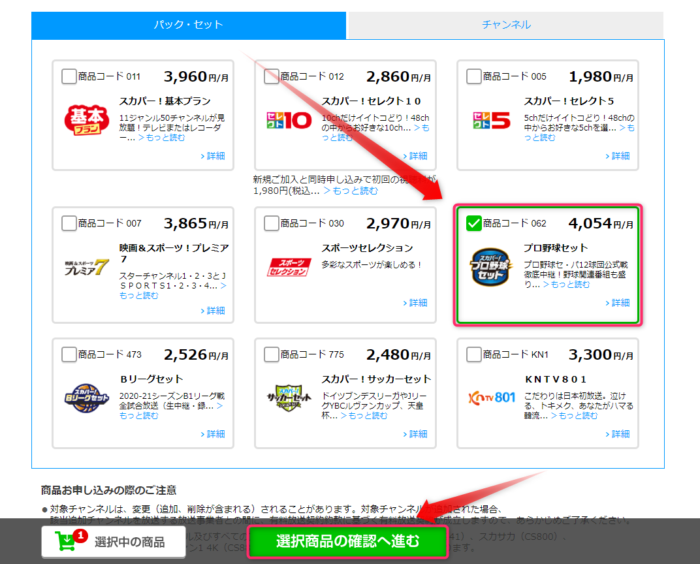This screenshot has height=564, width=700.
Task: Check the 商品コード 011 checkbox
Action: click(x=69, y=76)
